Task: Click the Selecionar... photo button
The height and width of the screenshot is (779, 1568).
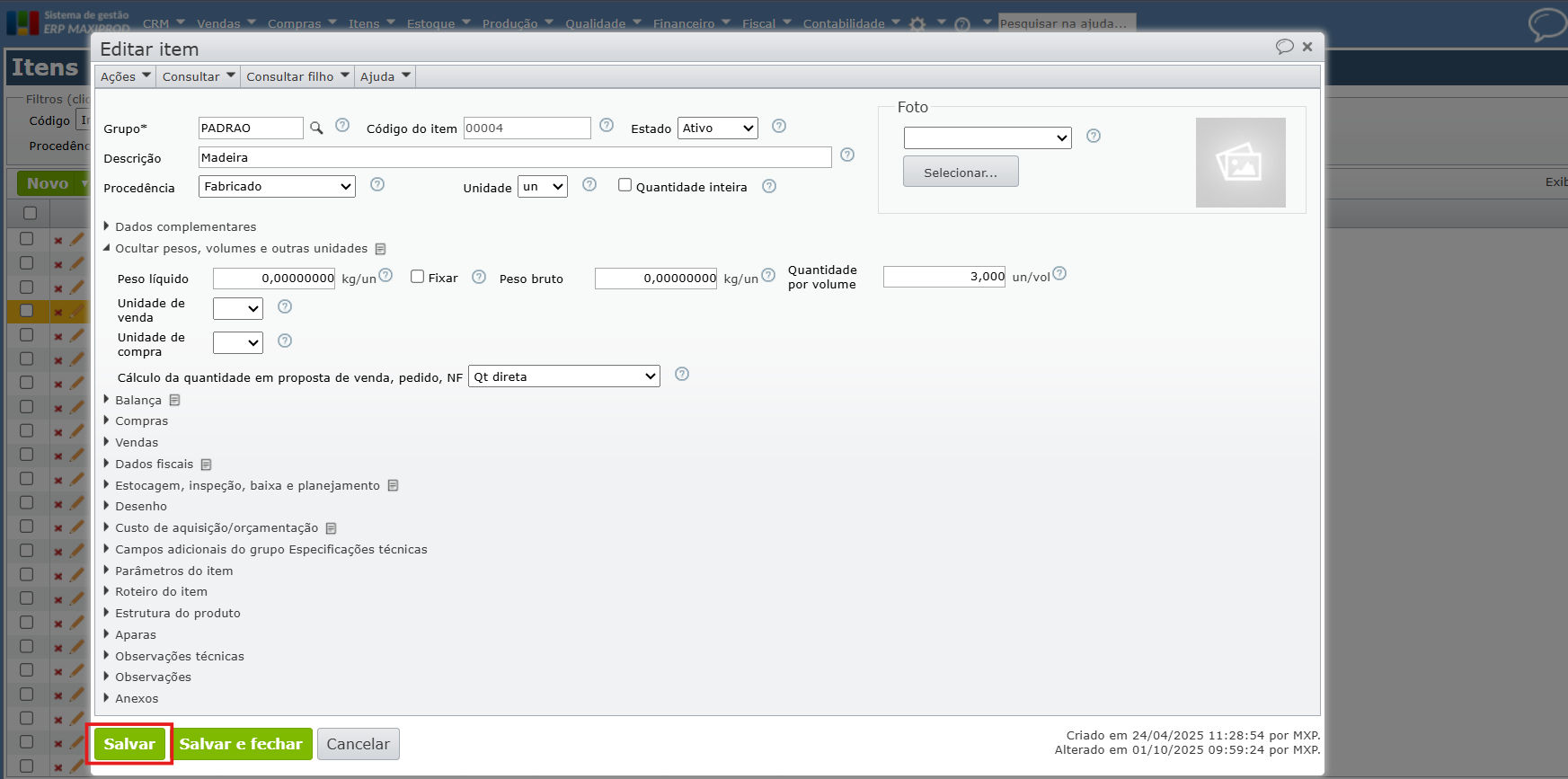Action: point(961,172)
